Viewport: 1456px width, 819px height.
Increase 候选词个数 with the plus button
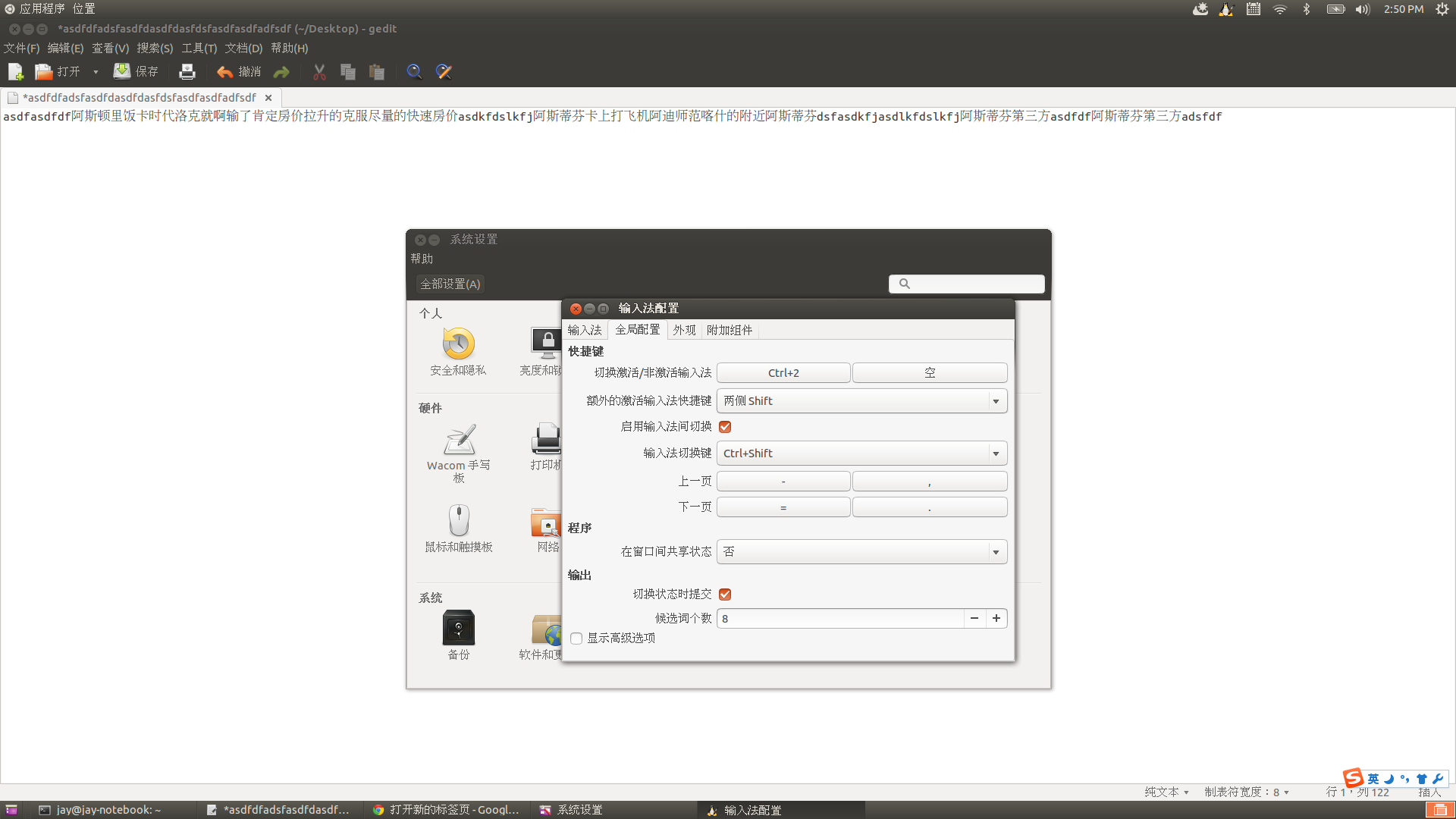click(x=996, y=619)
